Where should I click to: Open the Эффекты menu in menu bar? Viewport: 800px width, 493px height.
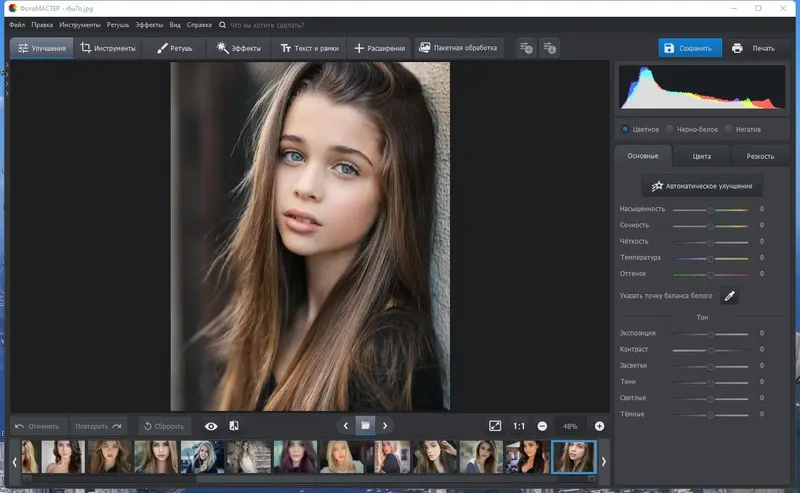147,23
